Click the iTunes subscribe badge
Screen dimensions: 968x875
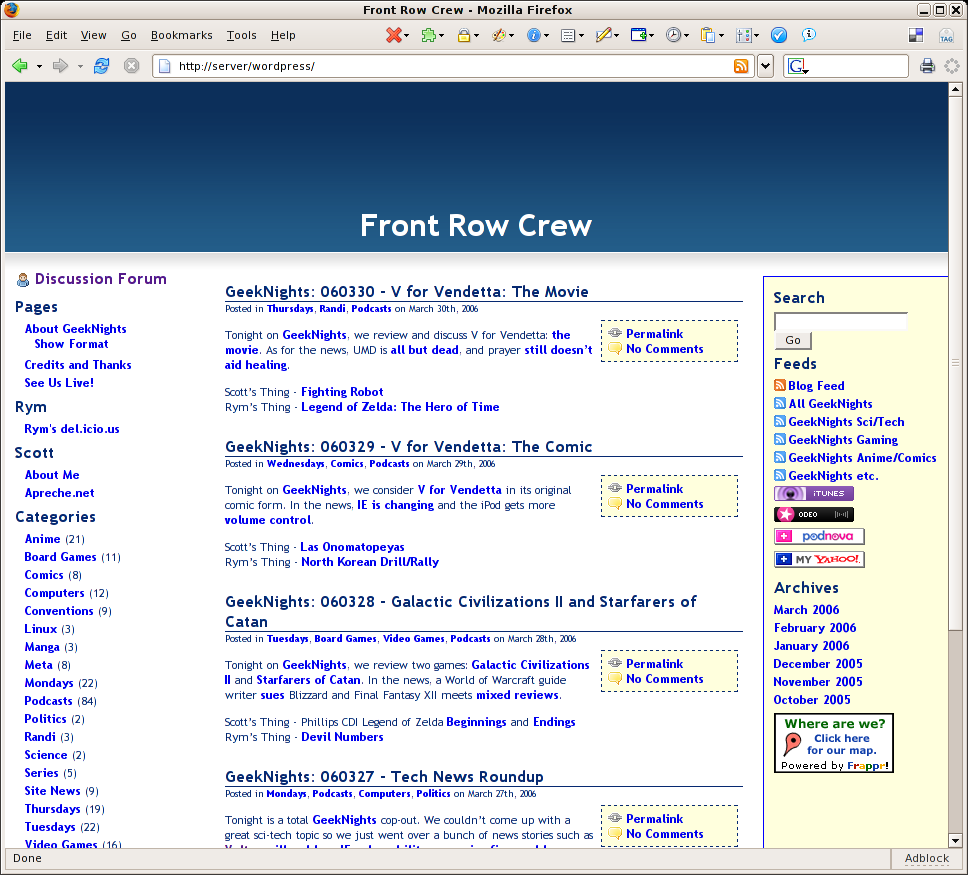coord(814,493)
